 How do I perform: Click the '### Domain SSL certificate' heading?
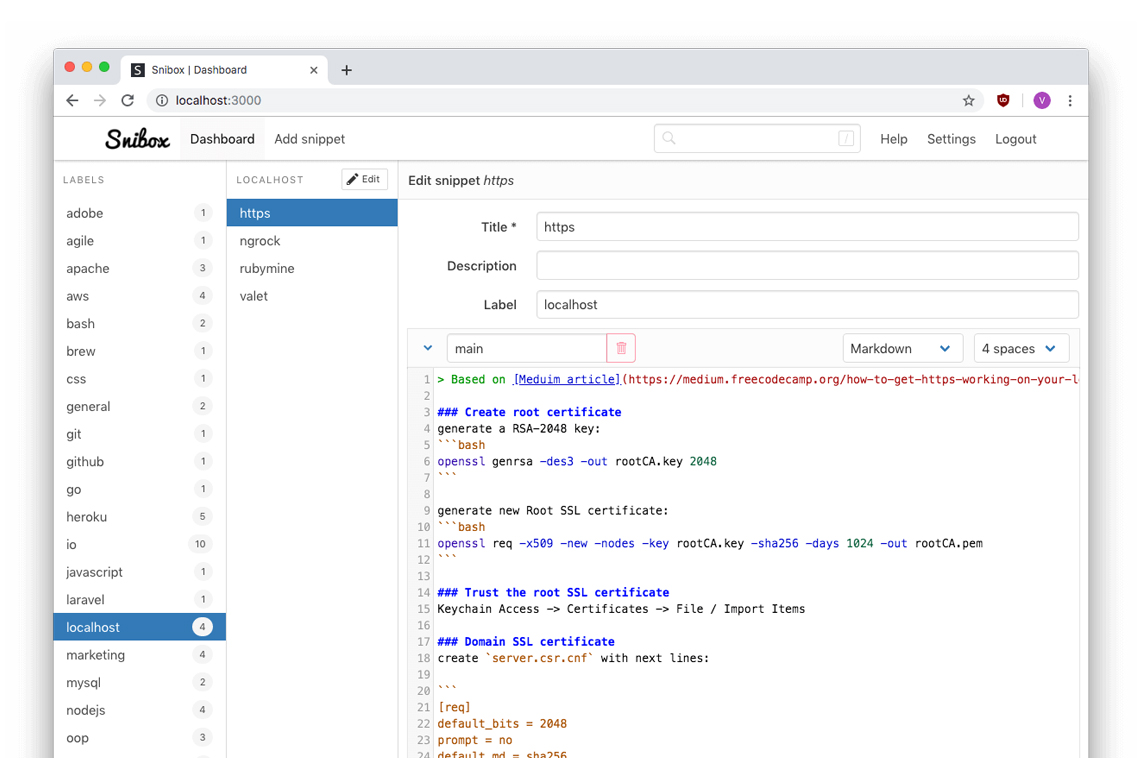point(525,641)
